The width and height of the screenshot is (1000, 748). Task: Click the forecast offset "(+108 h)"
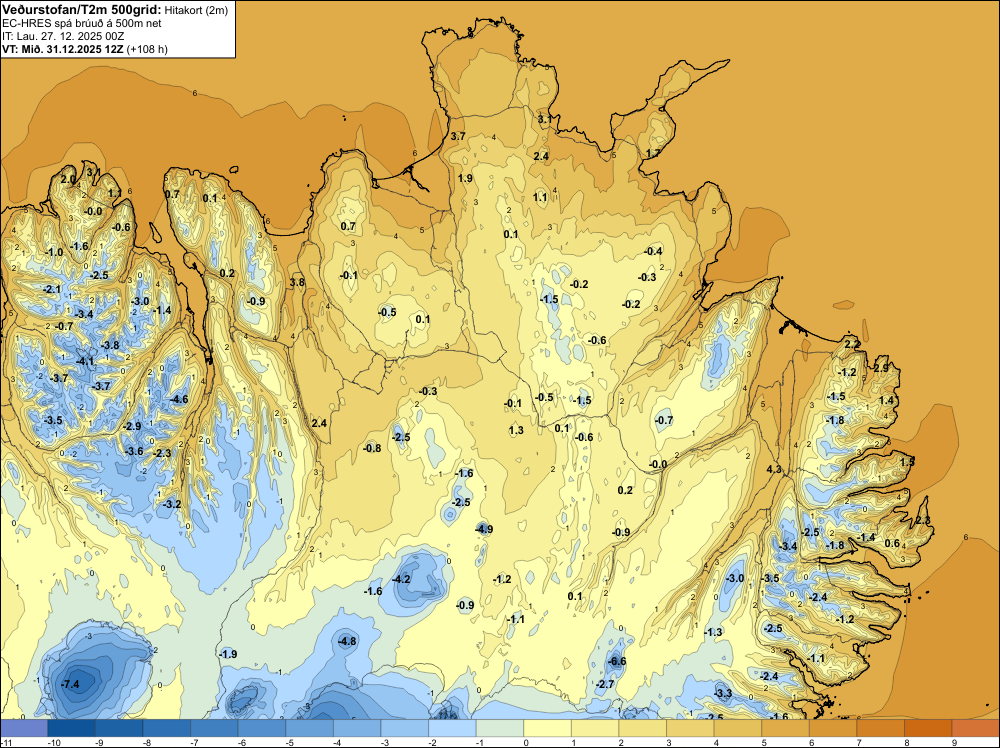point(147,49)
